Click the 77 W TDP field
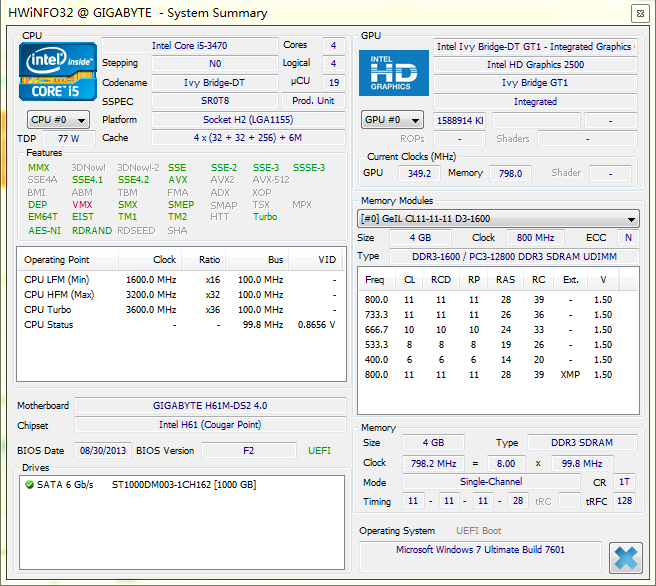Image resolution: width=656 pixels, height=586 pixels. pos(69,138)
